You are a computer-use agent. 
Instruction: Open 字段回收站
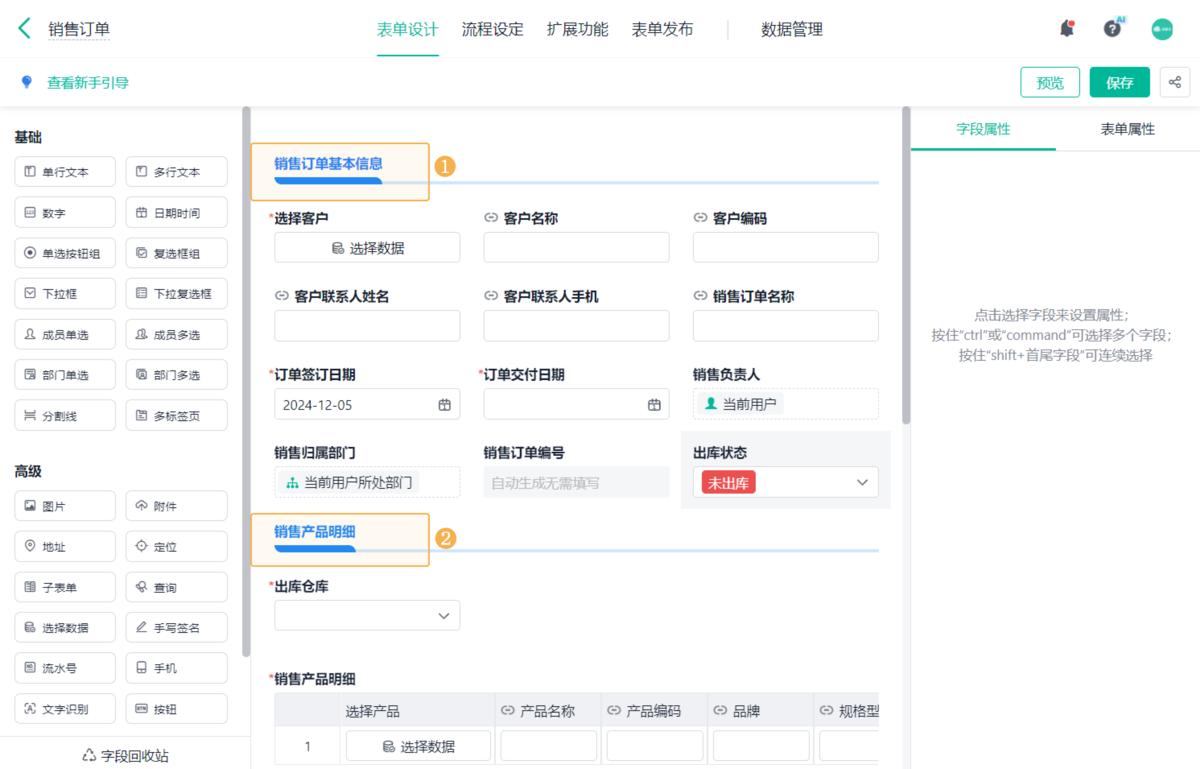(125, 755)
